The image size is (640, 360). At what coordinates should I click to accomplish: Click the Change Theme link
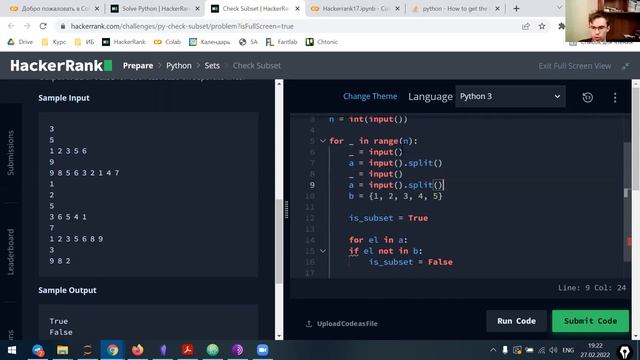pos(370,96)
